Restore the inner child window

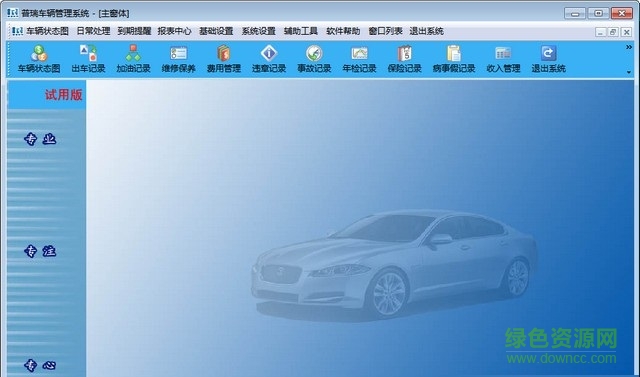tap(613, 32)
